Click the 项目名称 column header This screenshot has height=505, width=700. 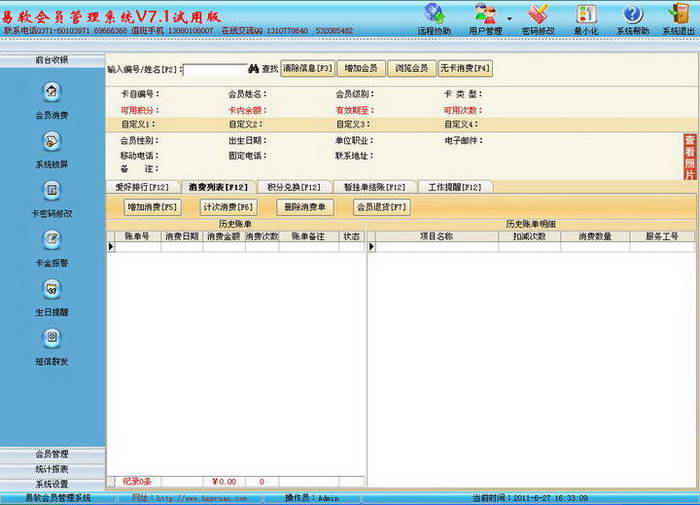(x=437, y=236)
